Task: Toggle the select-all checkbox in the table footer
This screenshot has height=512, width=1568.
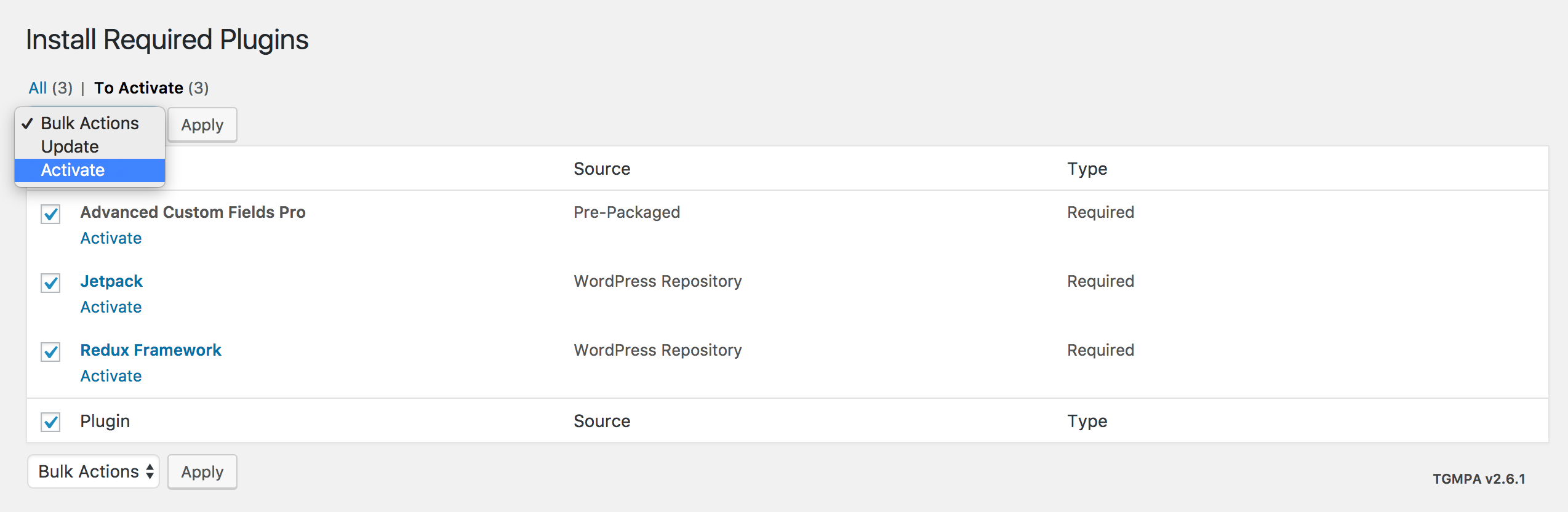Action: (x=50, y=422)
